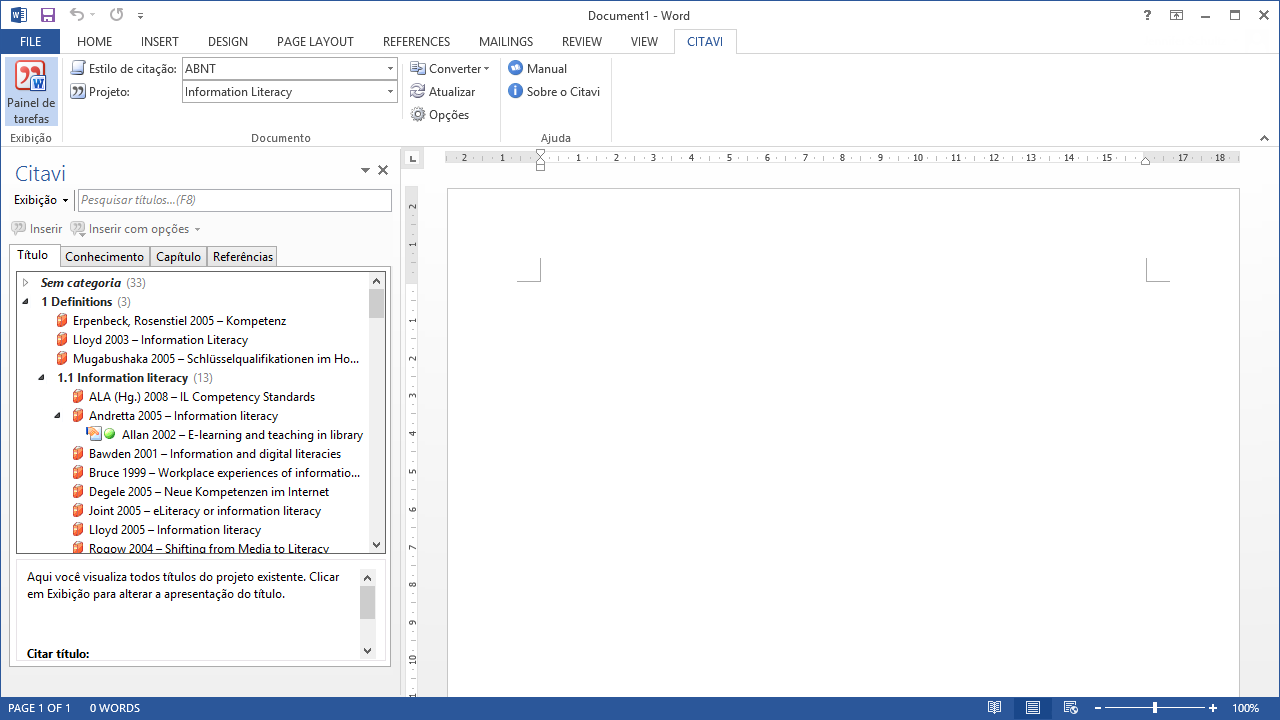Screen dimensions: 1280x720
Task: Click the Converter button in ribbon
Action: (x=450, y=68)
